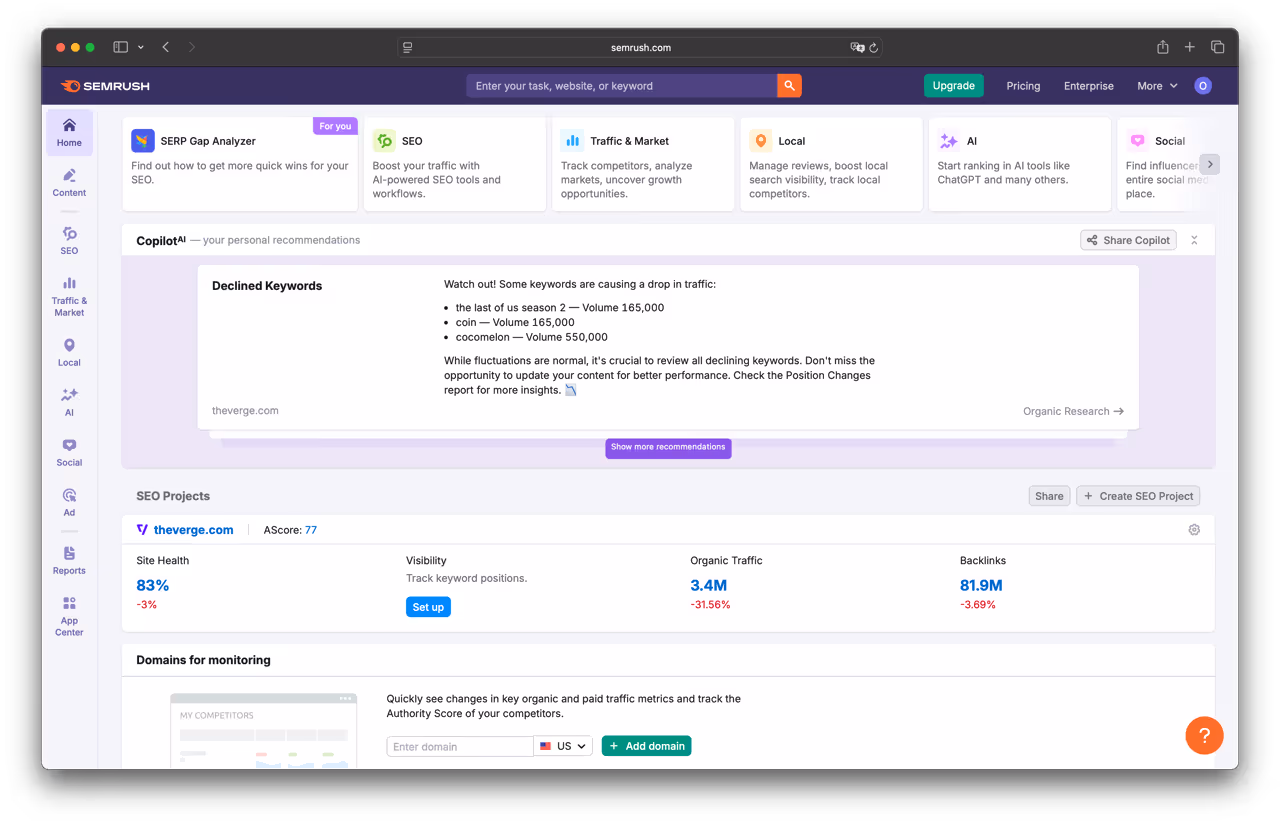
Task: Open the App Center sidebar icon
Action: [x=69, y=616]
